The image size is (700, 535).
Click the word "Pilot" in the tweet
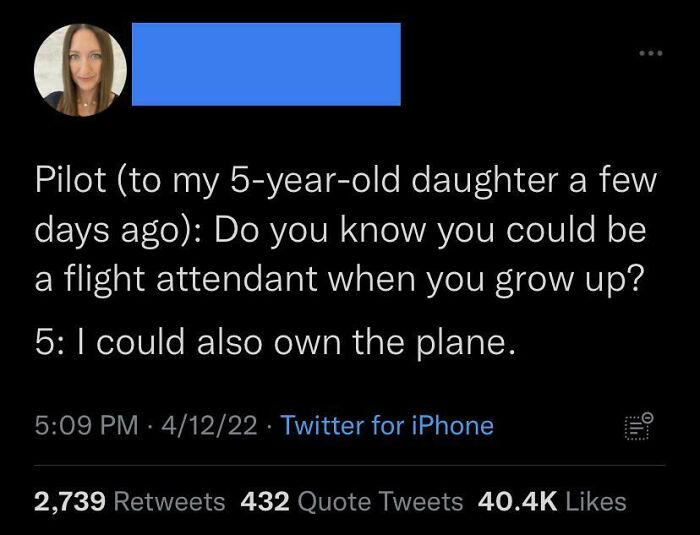pyautogui.click(x=68, y=184)
